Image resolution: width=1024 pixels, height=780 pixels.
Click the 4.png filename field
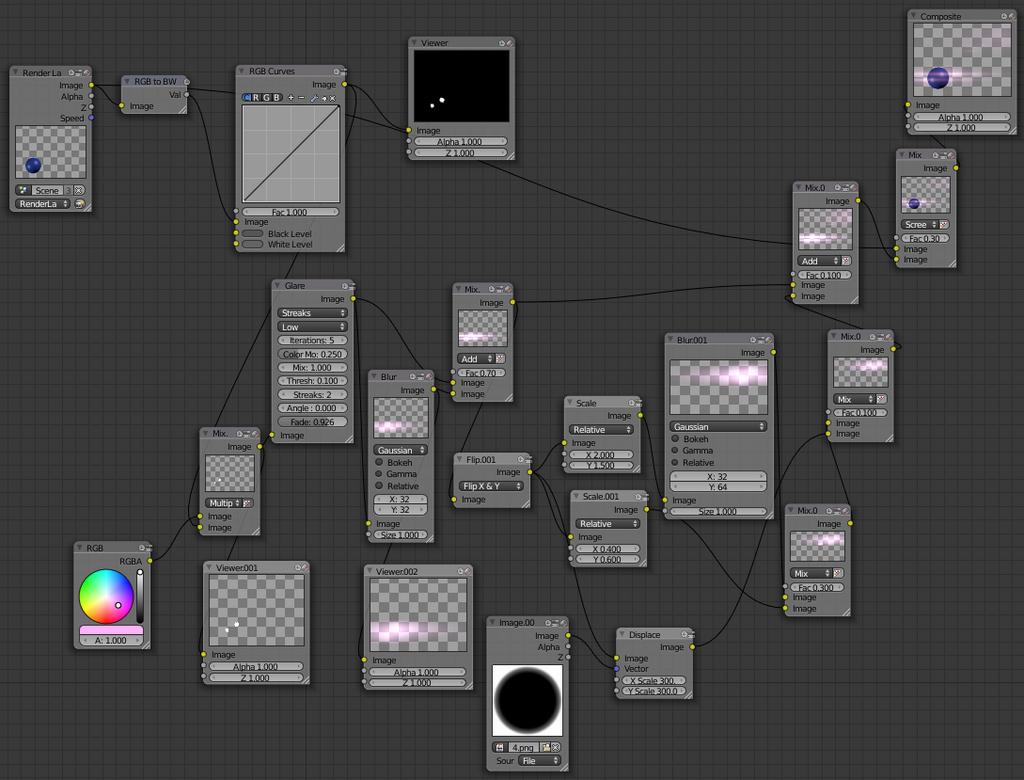[523, 747]
